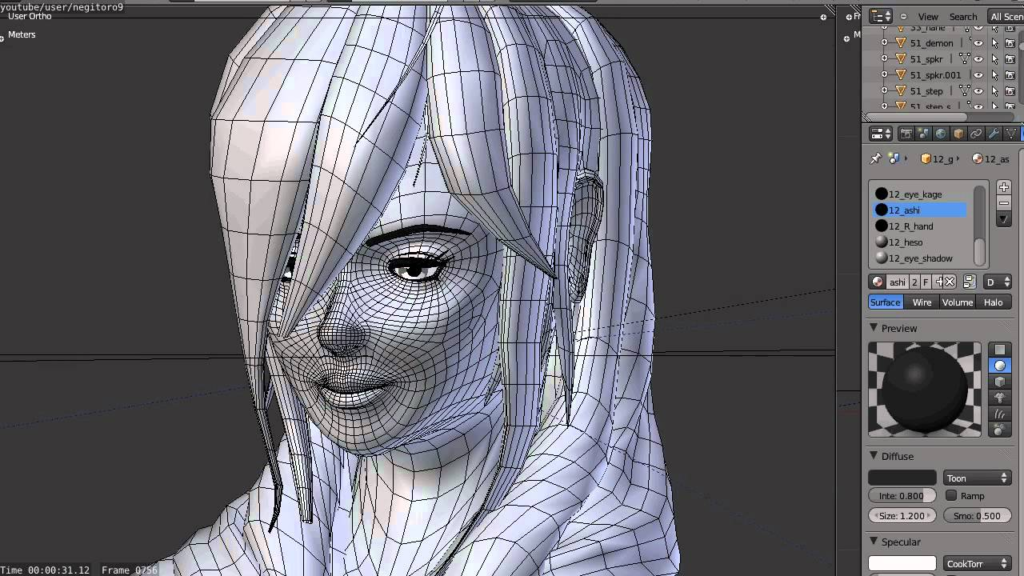The width and height of the screenshot is (1024, 576).
Task: Select the cube preview type icon
Action: pos(999,382)
